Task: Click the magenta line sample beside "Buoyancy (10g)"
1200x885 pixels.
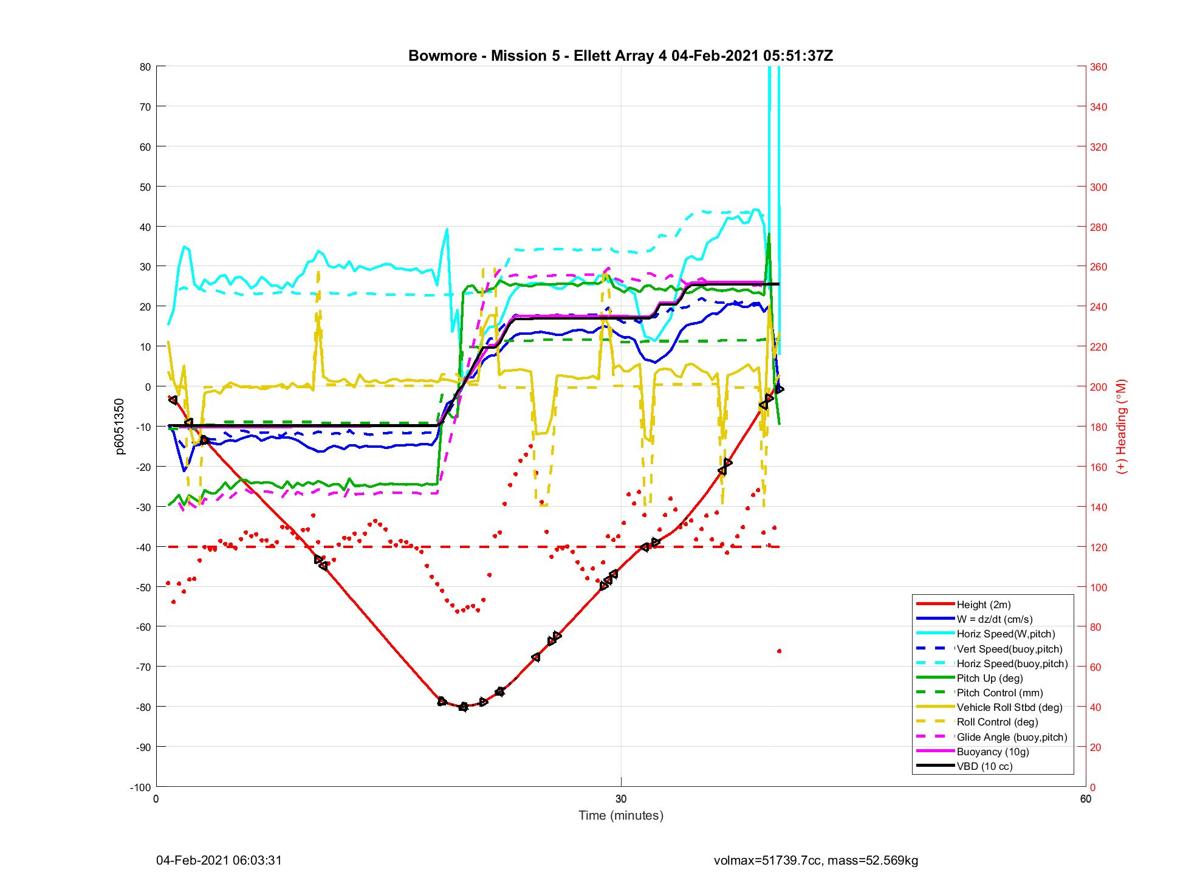Action: [934, 751]
